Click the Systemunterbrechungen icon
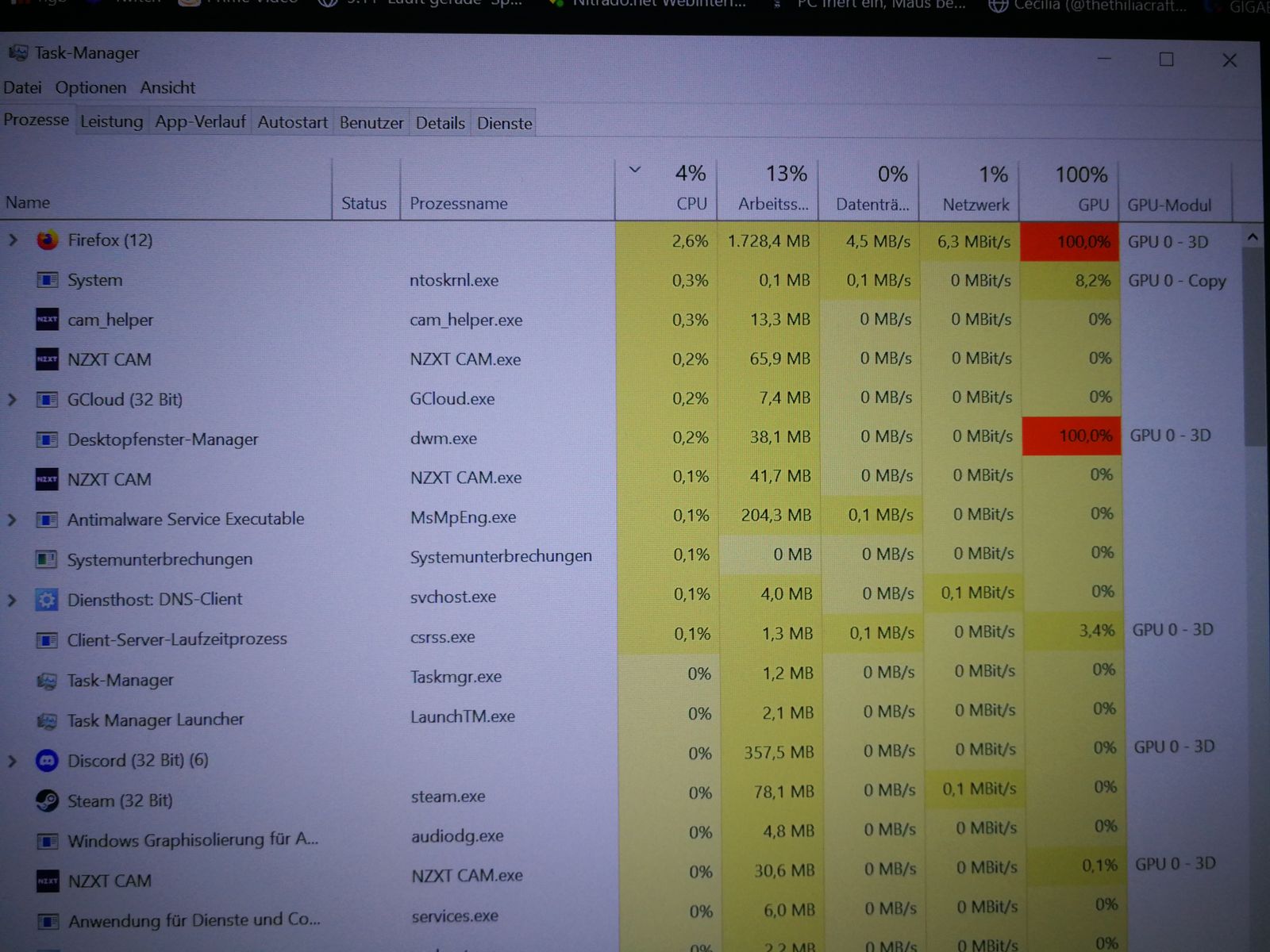This screenshot has height=952, width=1270. click(x=47, y=559)
